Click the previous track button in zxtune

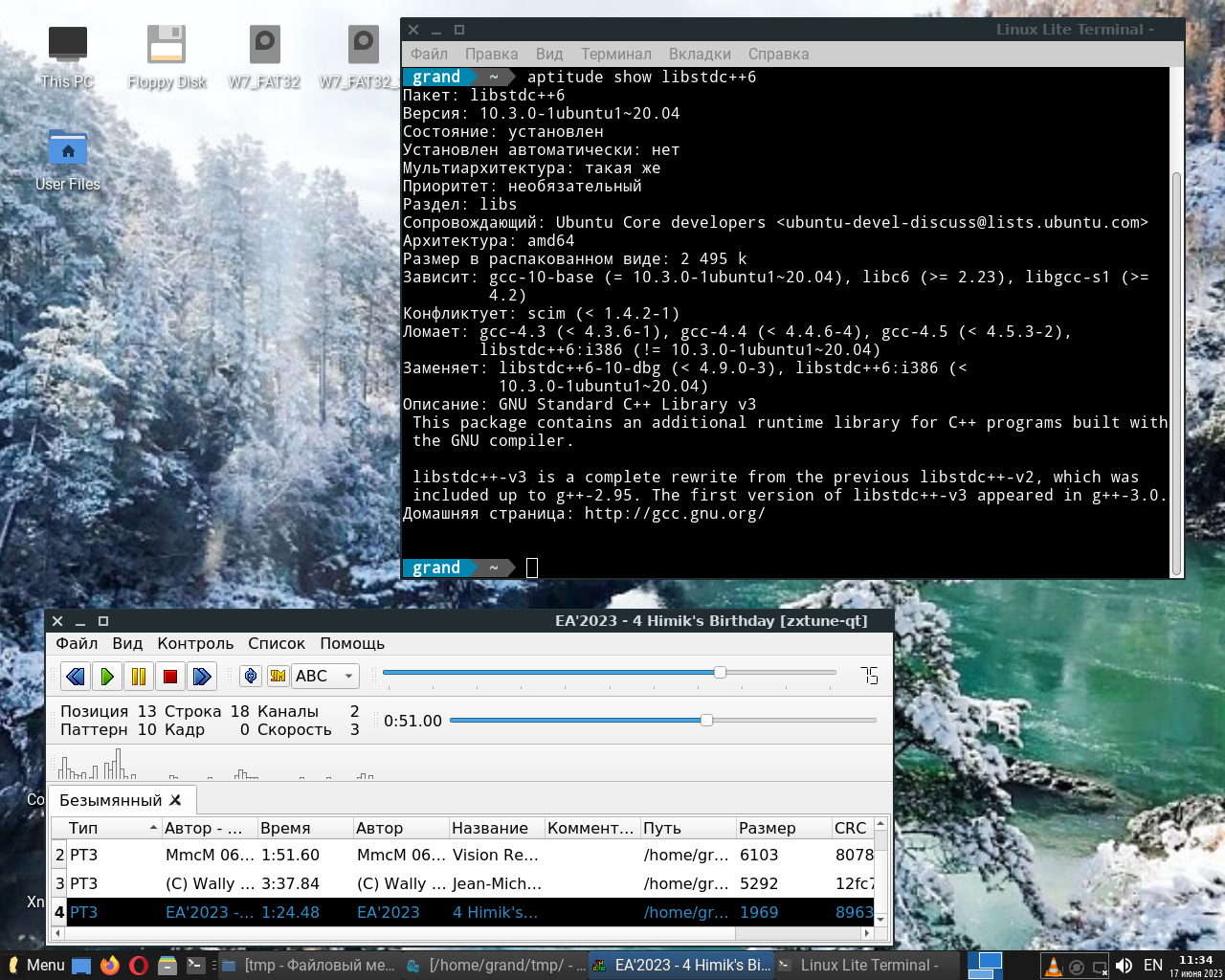click(x=76, y=676)
